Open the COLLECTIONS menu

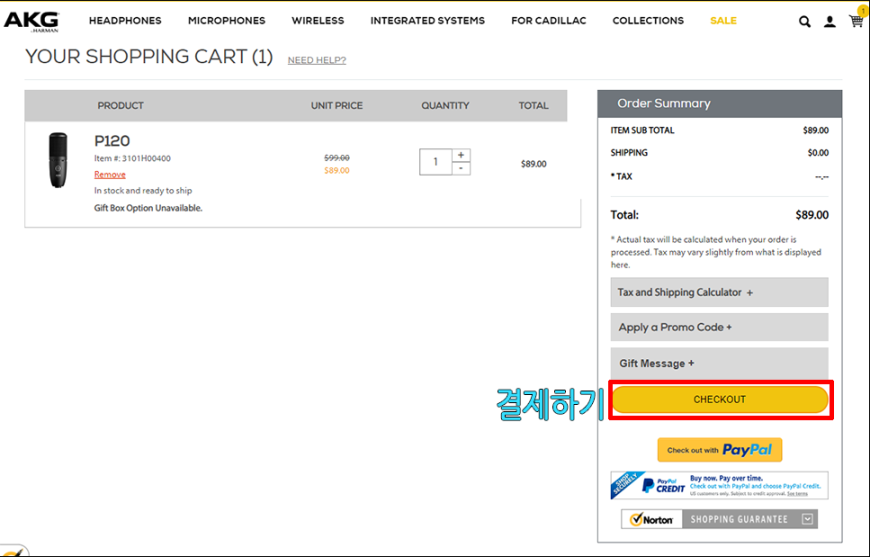648,21
